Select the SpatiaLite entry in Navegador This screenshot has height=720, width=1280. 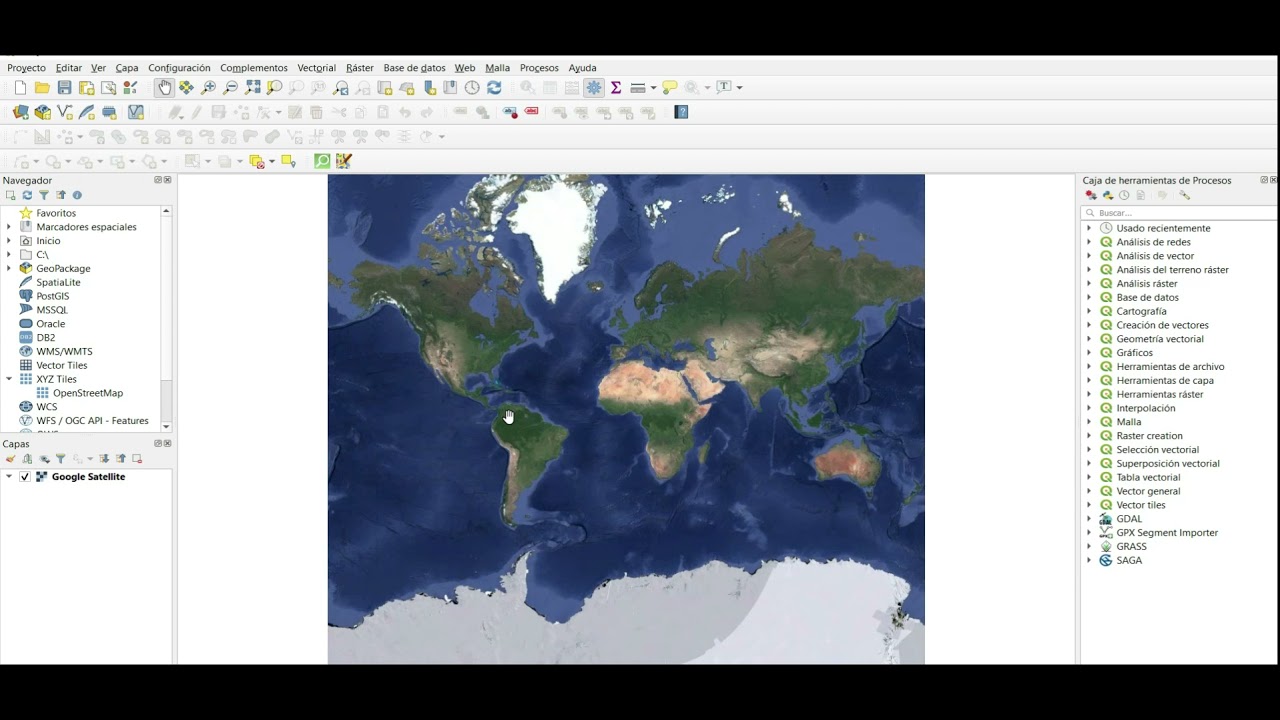pos(58,282)
